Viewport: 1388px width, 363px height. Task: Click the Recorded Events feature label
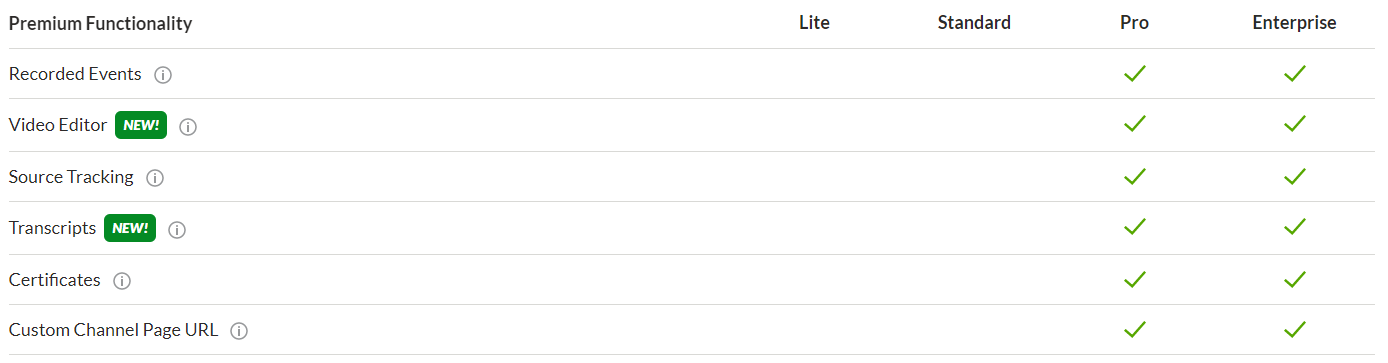(75, 74)
